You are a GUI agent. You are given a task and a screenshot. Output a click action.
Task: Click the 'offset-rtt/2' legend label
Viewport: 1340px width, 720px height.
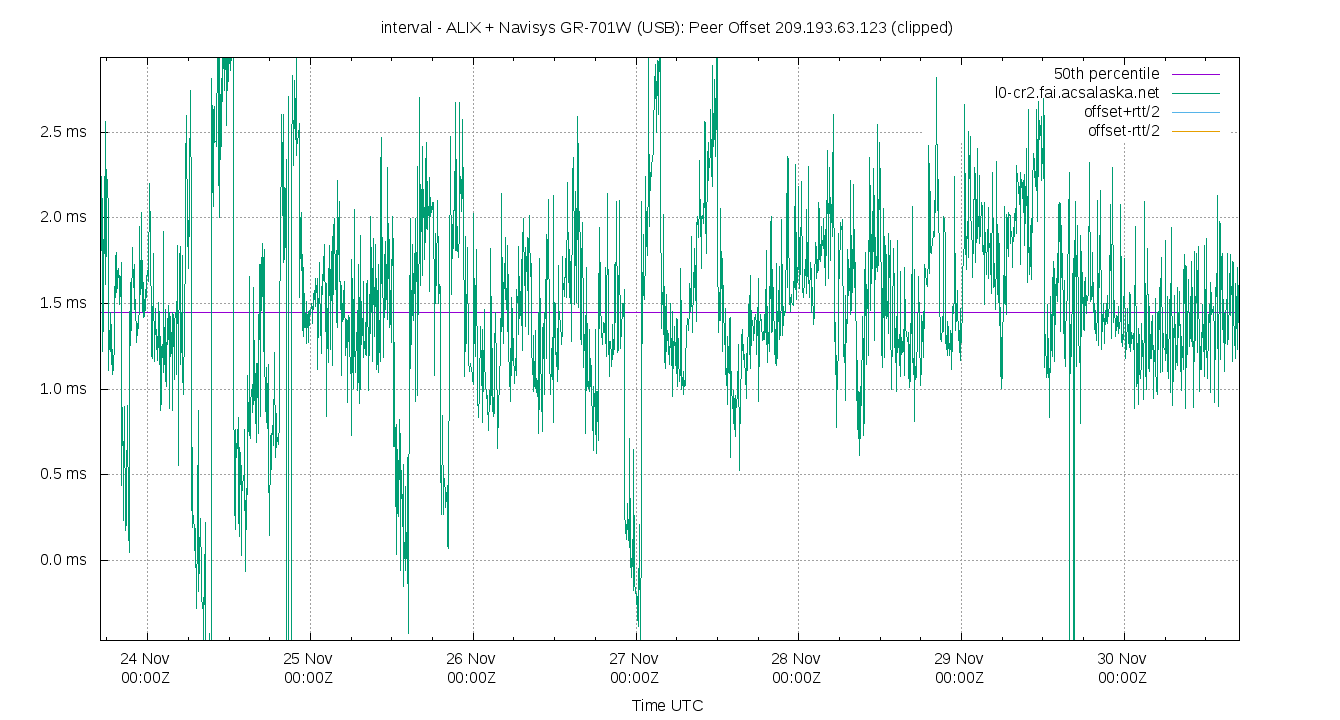click(1124, 131)
